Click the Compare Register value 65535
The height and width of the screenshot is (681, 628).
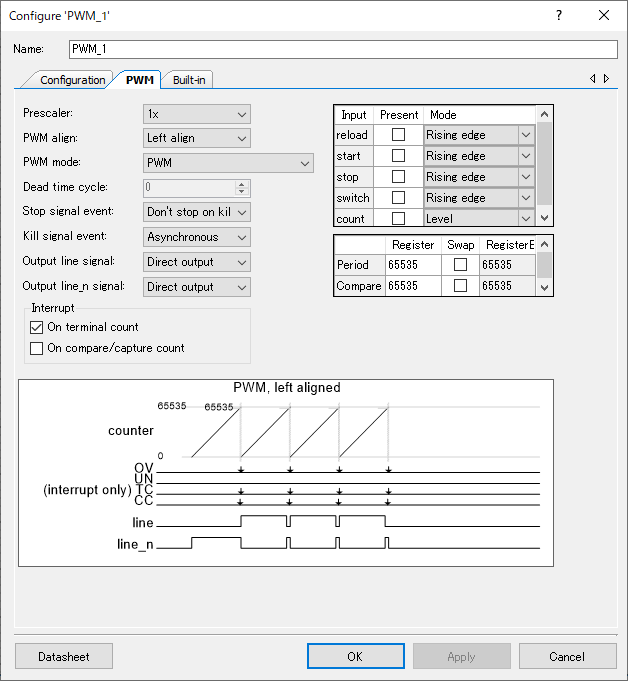[413, 286]
